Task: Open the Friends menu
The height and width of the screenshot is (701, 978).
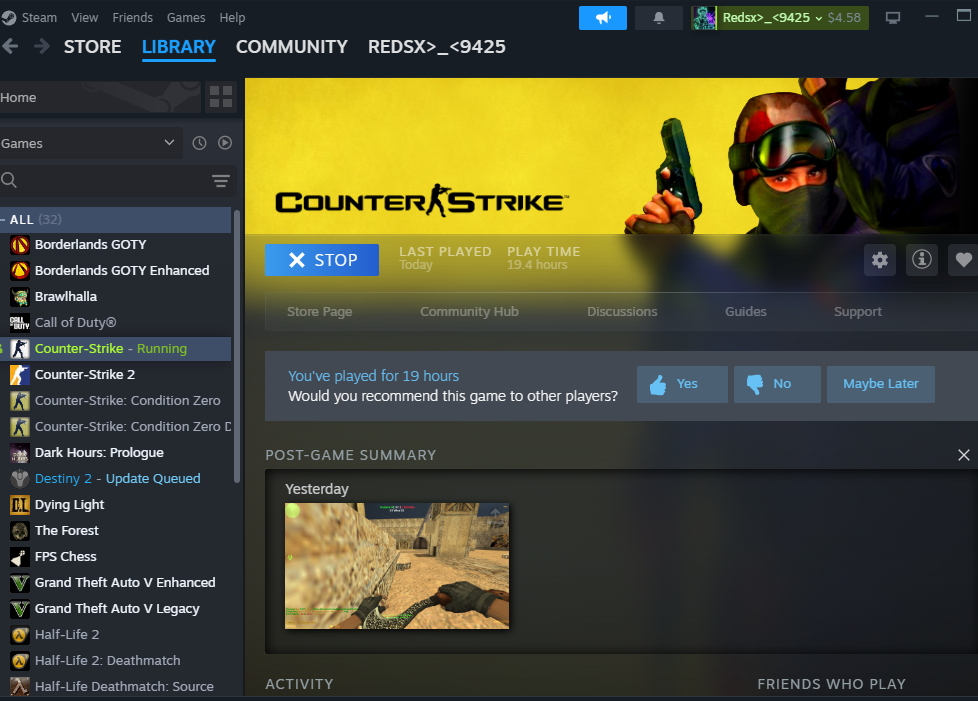Action: click(132, 18)
